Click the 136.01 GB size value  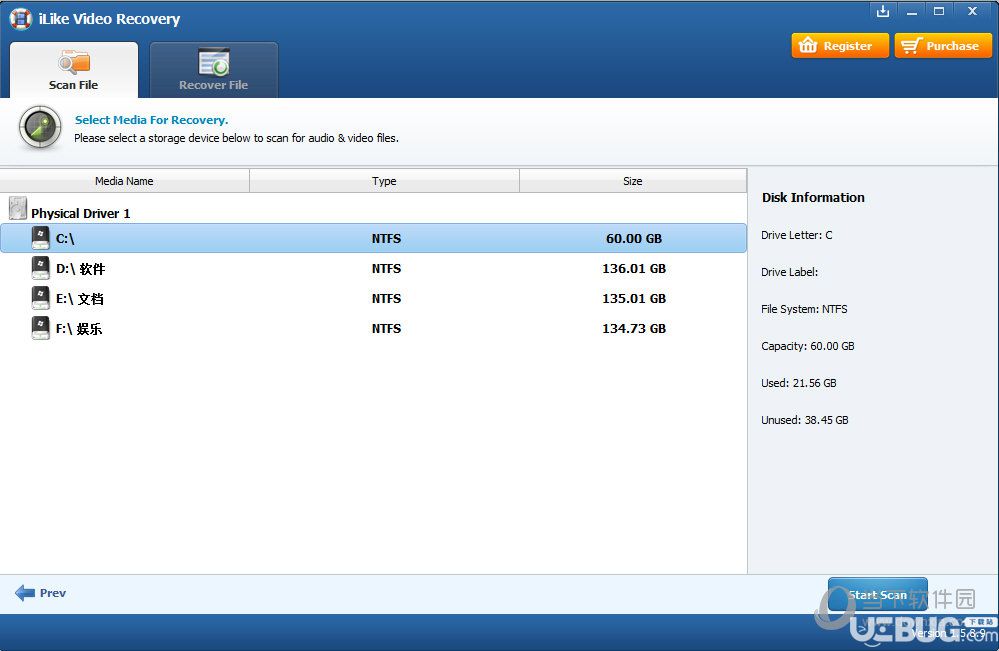[634, 269]
